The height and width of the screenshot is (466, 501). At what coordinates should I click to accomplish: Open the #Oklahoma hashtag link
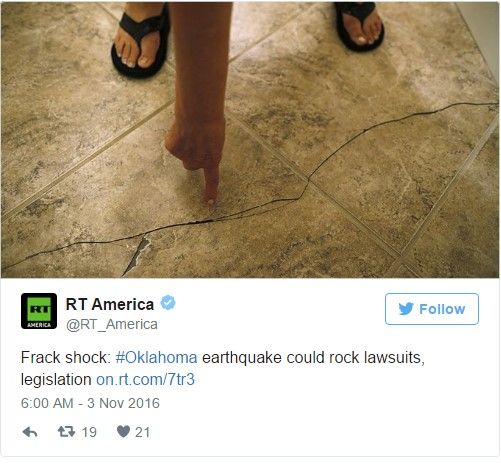[x=156, y=357]
